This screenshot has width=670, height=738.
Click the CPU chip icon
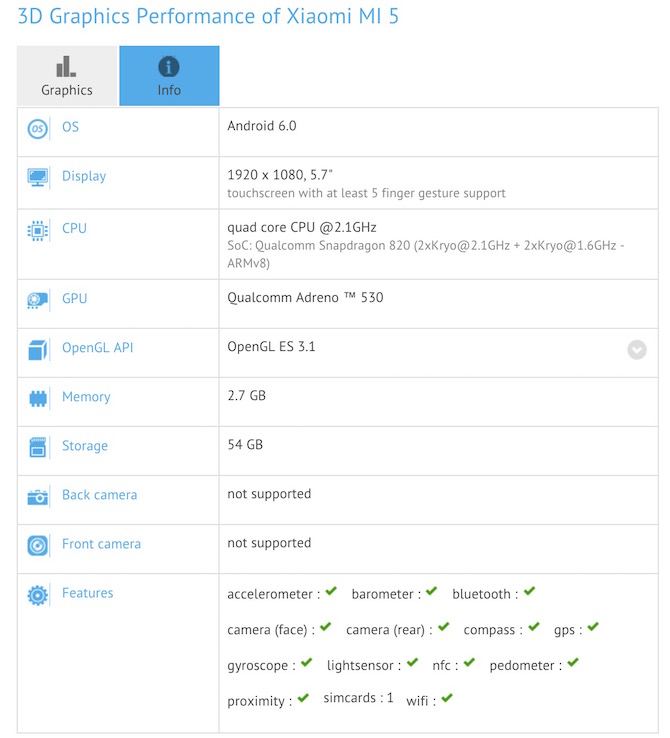point(38,230)
